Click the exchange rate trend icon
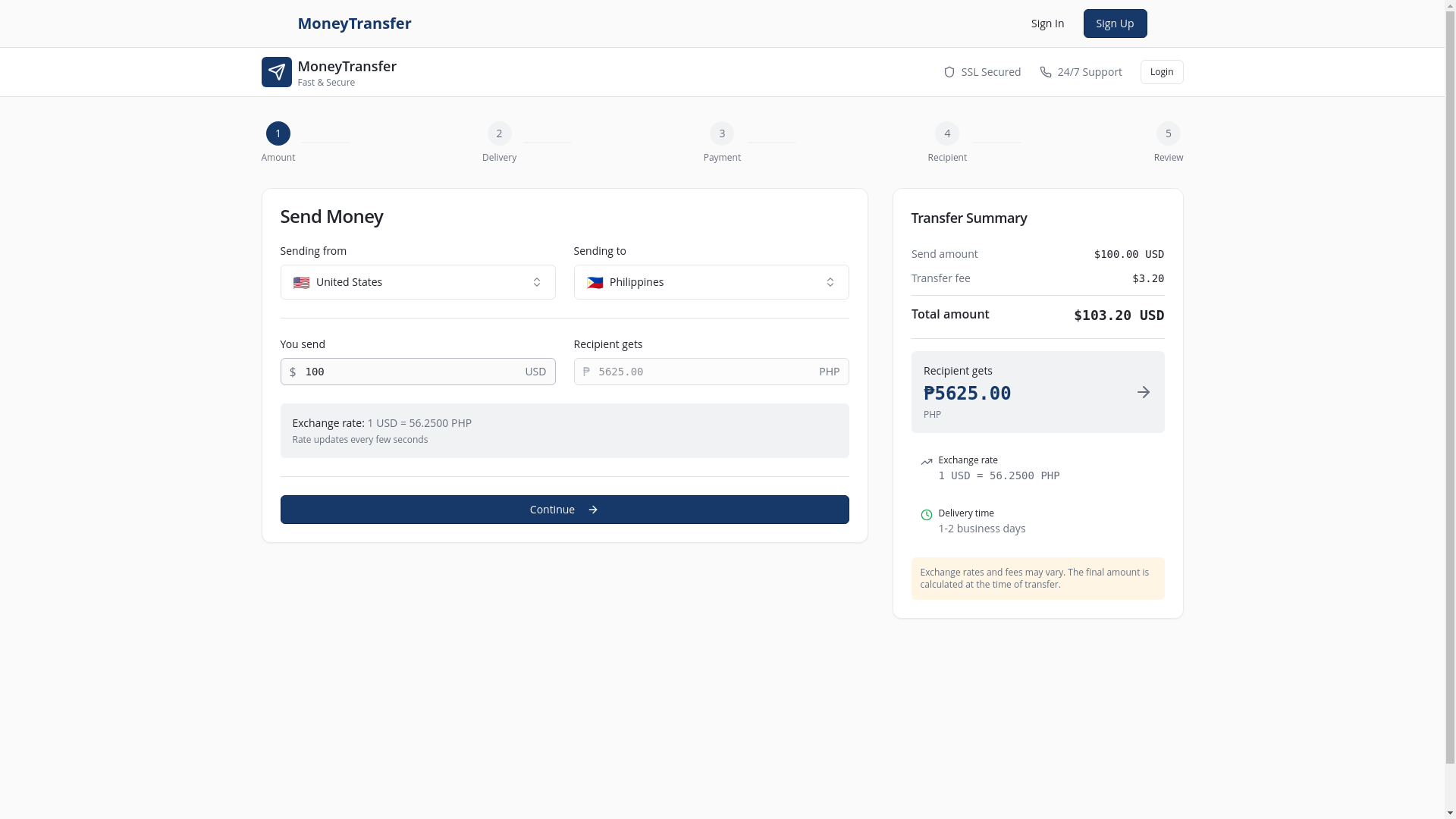The height and width of the screenshot is (819, 1456). (x=926, y=461)
